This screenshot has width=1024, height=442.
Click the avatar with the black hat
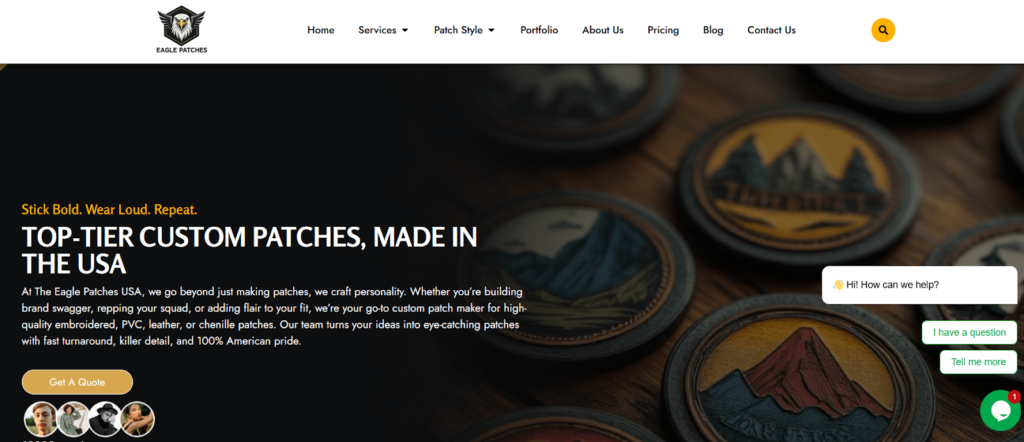pos(104,418)
